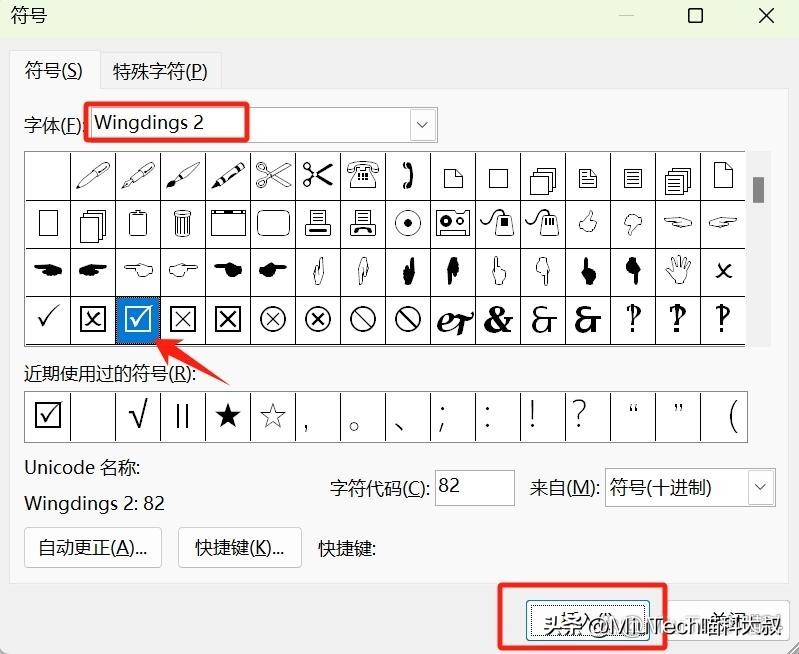Click the 快捷键(K)... button
Screen dimensions: 799x654
[x=240, y=547]
